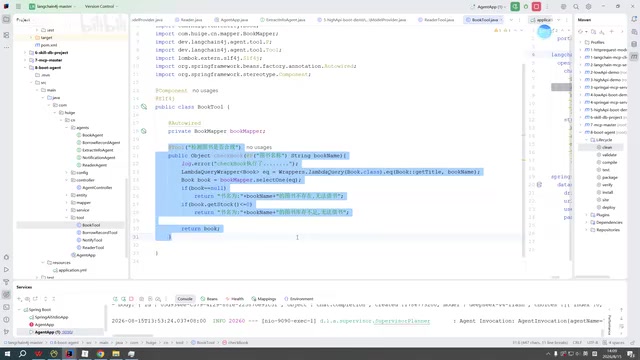Open the Project tool window folder icon
This screenshot has width=640, height=360.
(6, 19)
